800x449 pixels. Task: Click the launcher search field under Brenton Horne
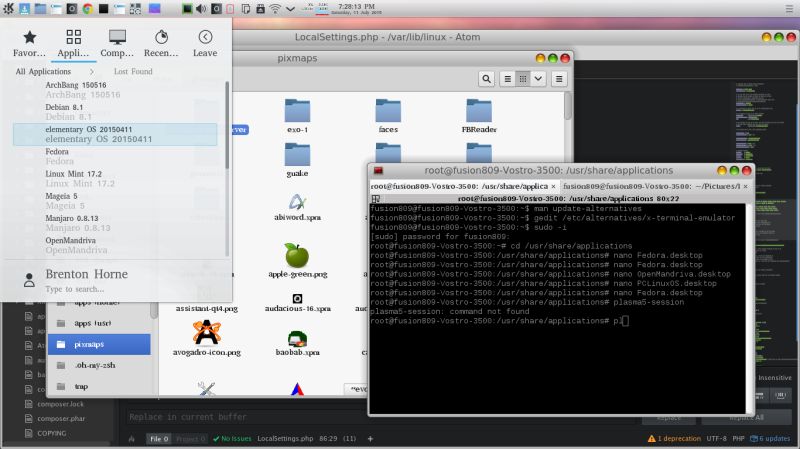click(x=74, y=289)
